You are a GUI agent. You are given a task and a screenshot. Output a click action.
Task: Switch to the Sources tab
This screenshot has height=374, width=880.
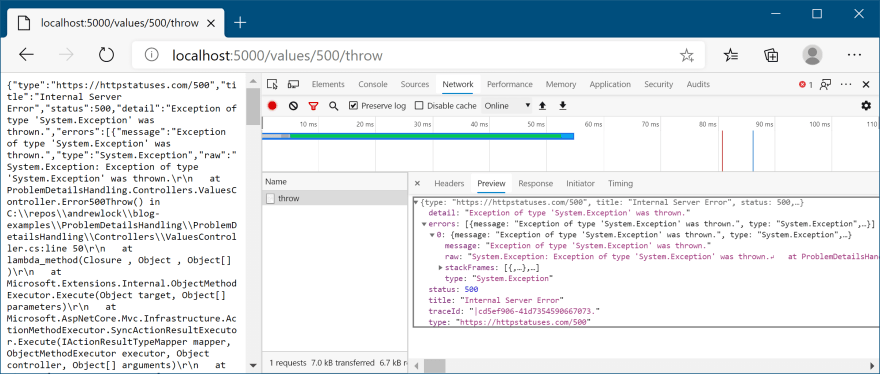(x=415, y=84)
